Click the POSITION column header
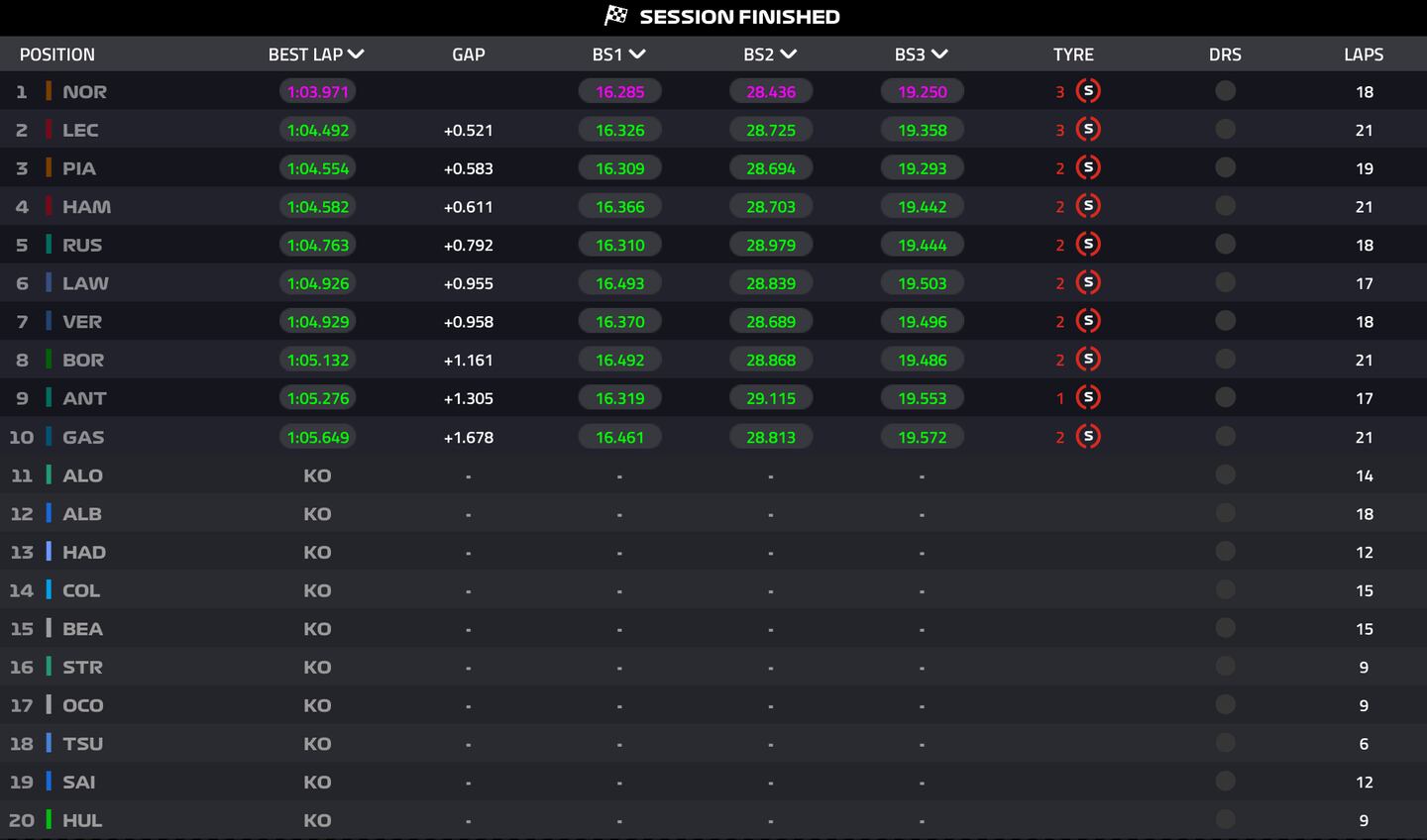 pyautogui.click(x=57, y=54)
